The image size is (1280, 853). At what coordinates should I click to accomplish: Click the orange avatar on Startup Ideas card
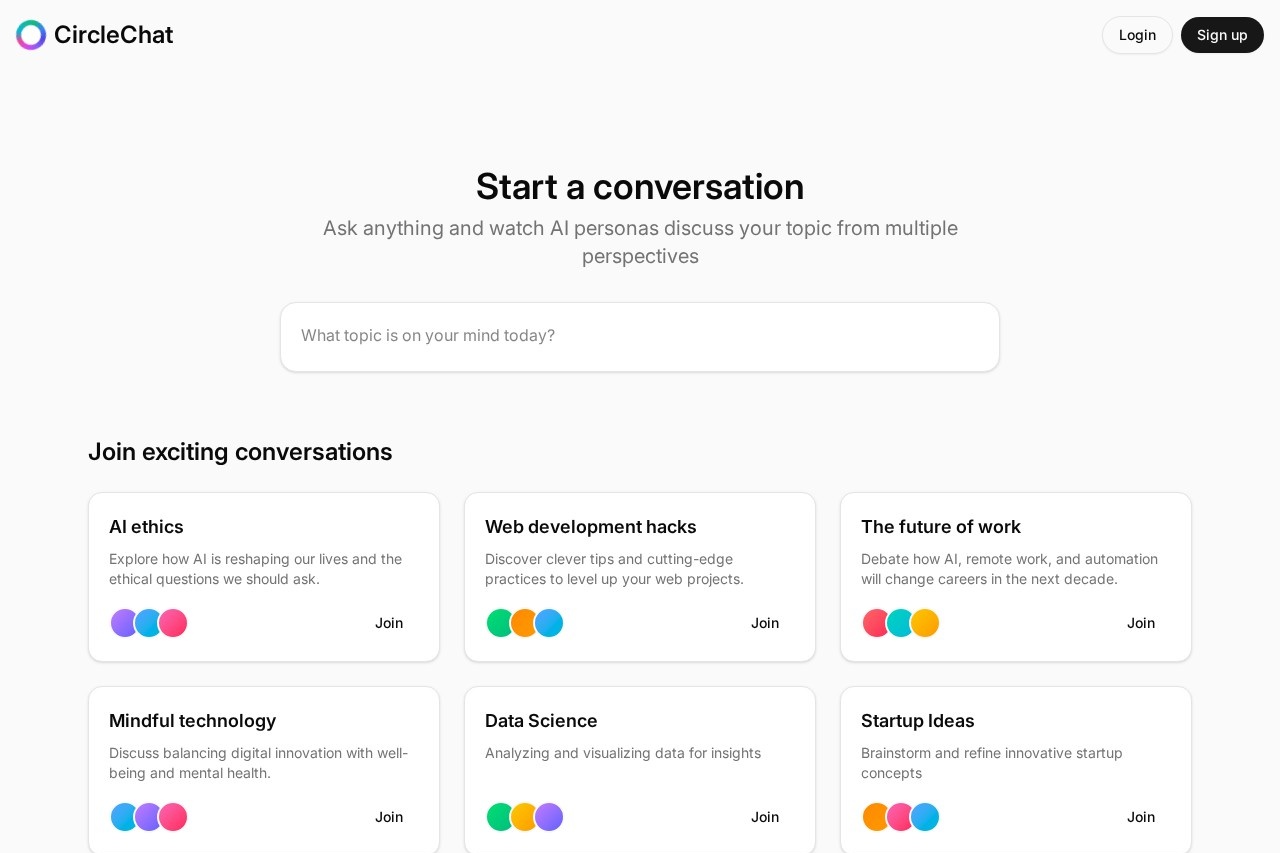point(875,817)
